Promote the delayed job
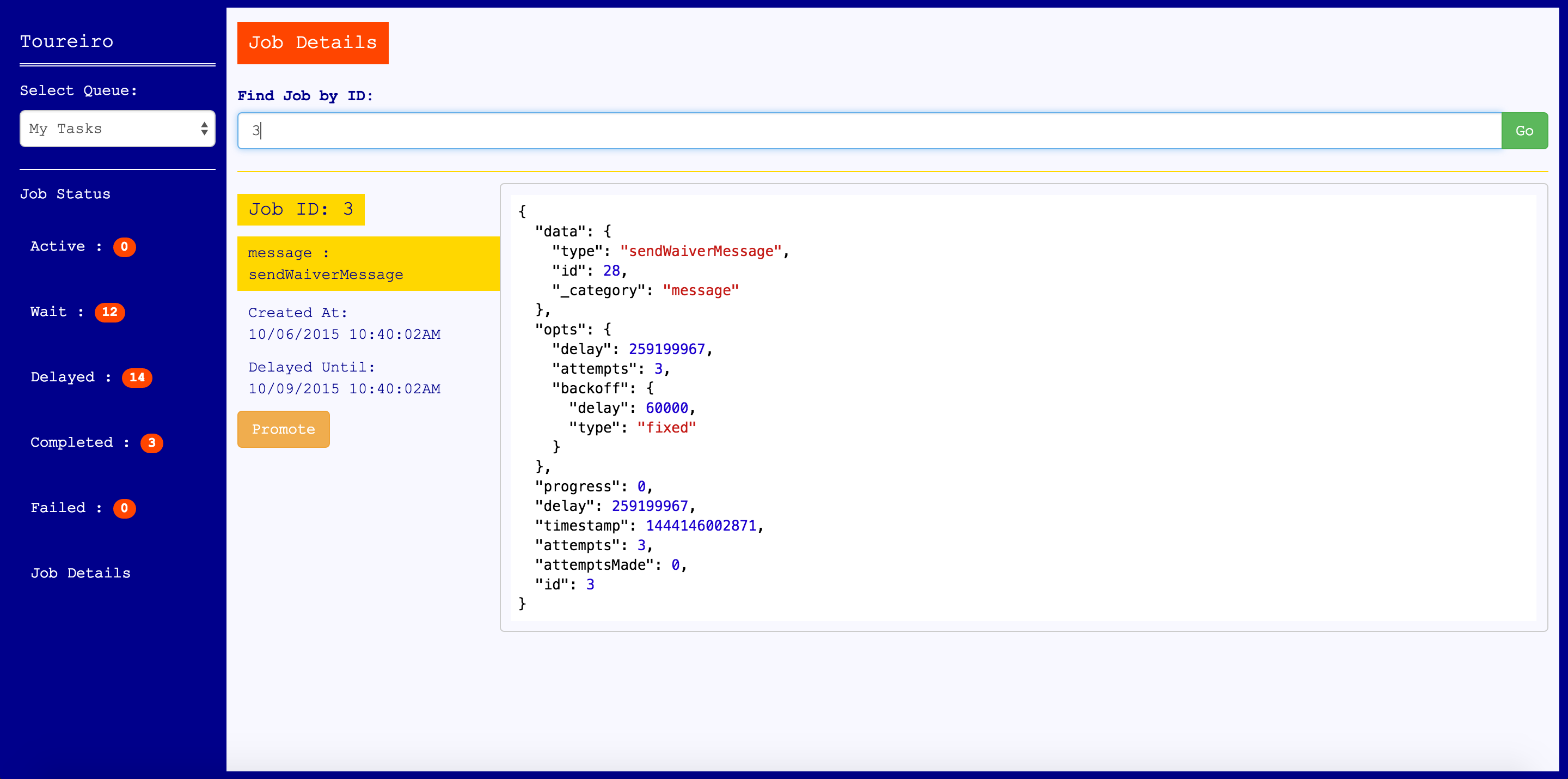This screenshot has height=779, width=1568. click(283, 429)
